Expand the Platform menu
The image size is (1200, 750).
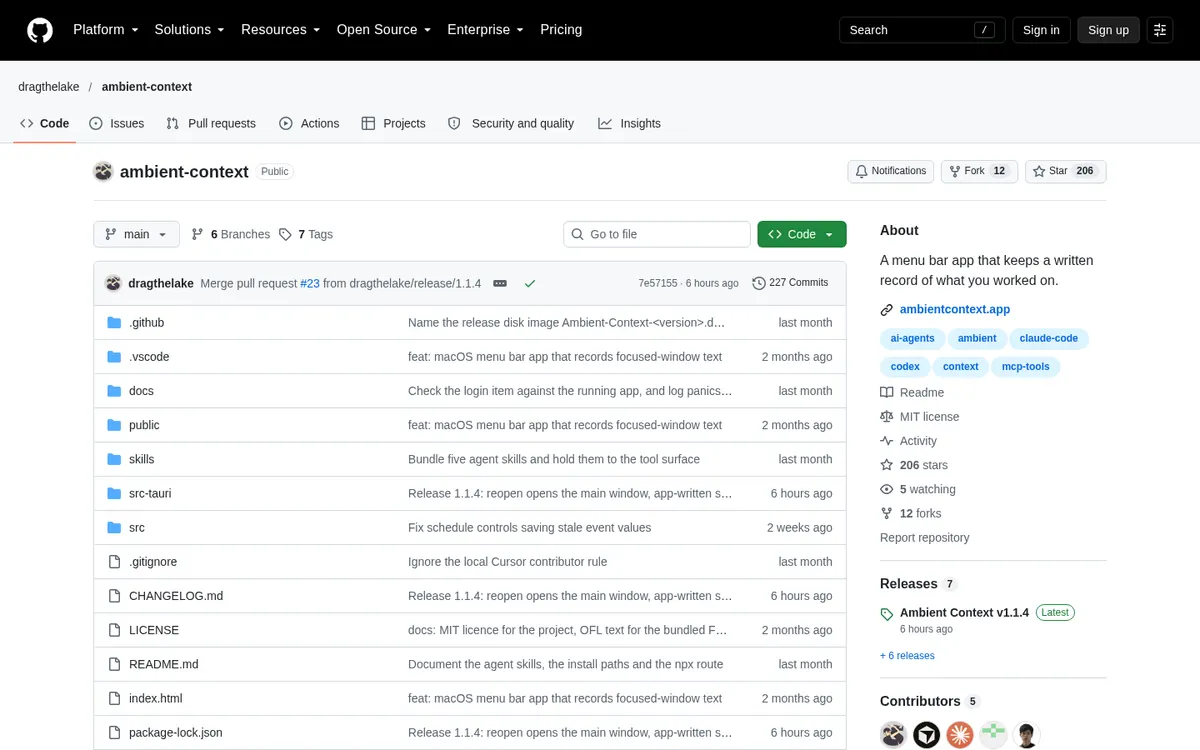[x=105, y=30]
